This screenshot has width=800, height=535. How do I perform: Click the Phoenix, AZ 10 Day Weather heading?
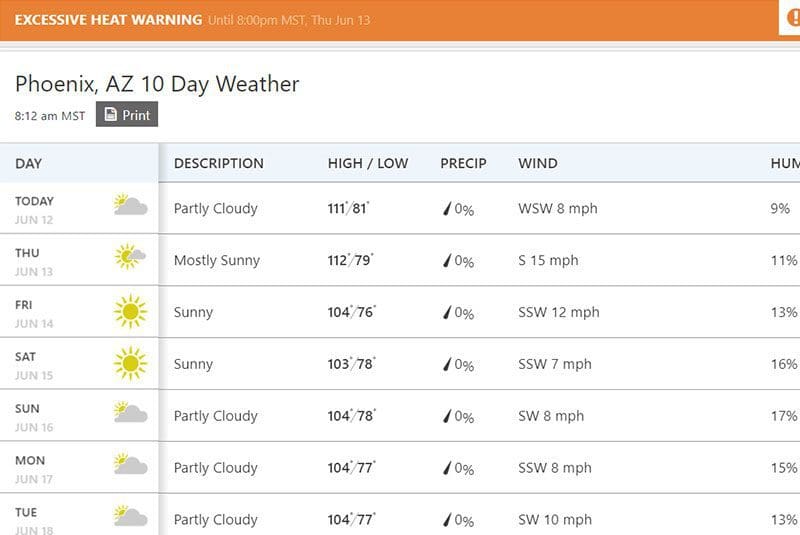pos(157,84)
